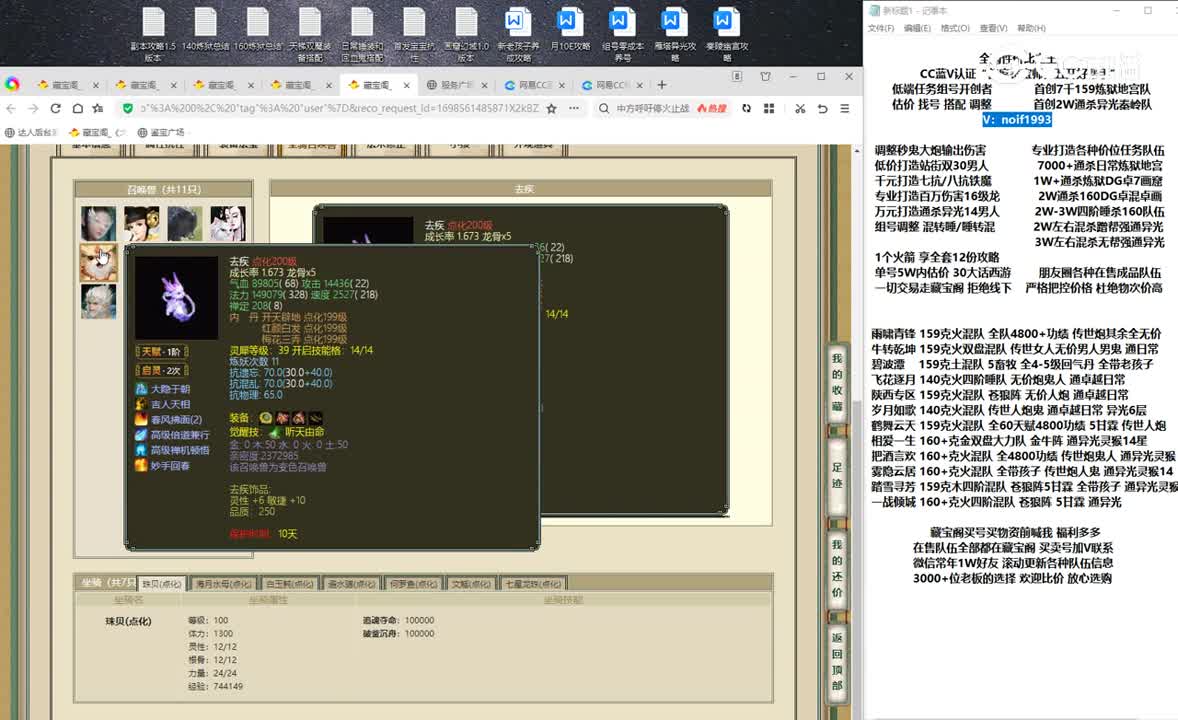Open the 秦陵幽宫攻略 document on desktop
The image size is (1178, 720).
726,35
